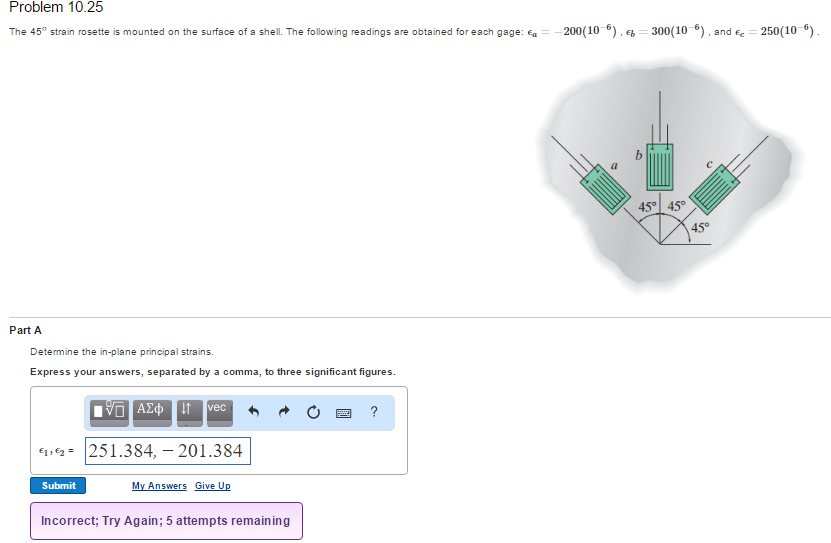Viewport: 831px width, 543px height.
Task: Show keyboard shortcuts via the keyboard icon
Action: click(x=343, y=413)
